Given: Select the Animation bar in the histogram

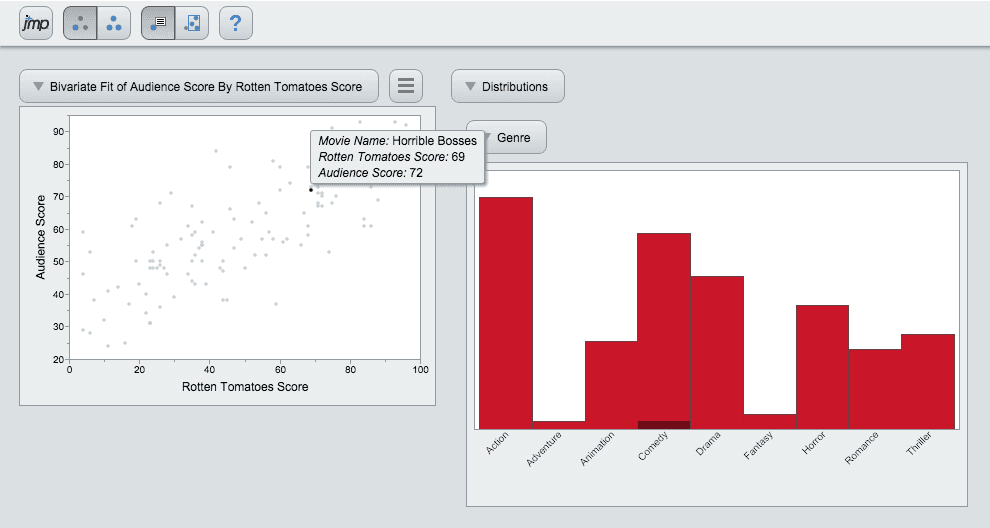Looking at the screenshot, I should (x=611, y=385).
